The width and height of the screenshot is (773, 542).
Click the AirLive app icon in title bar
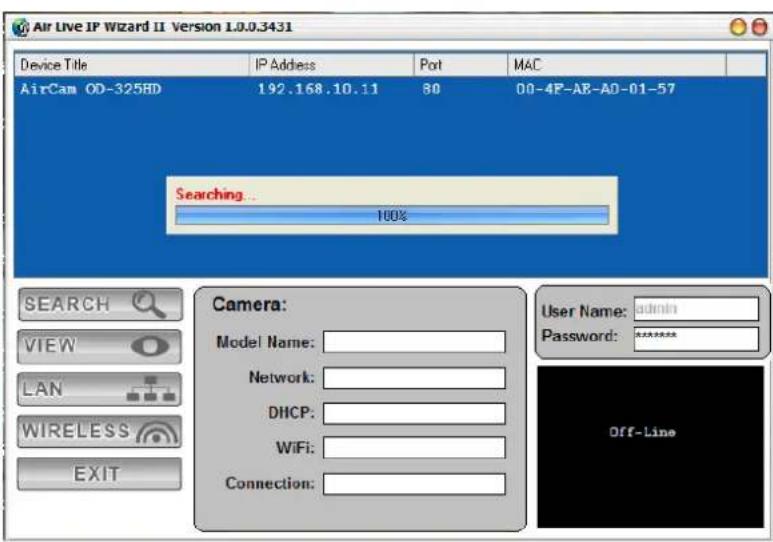[x=21, y=27]
